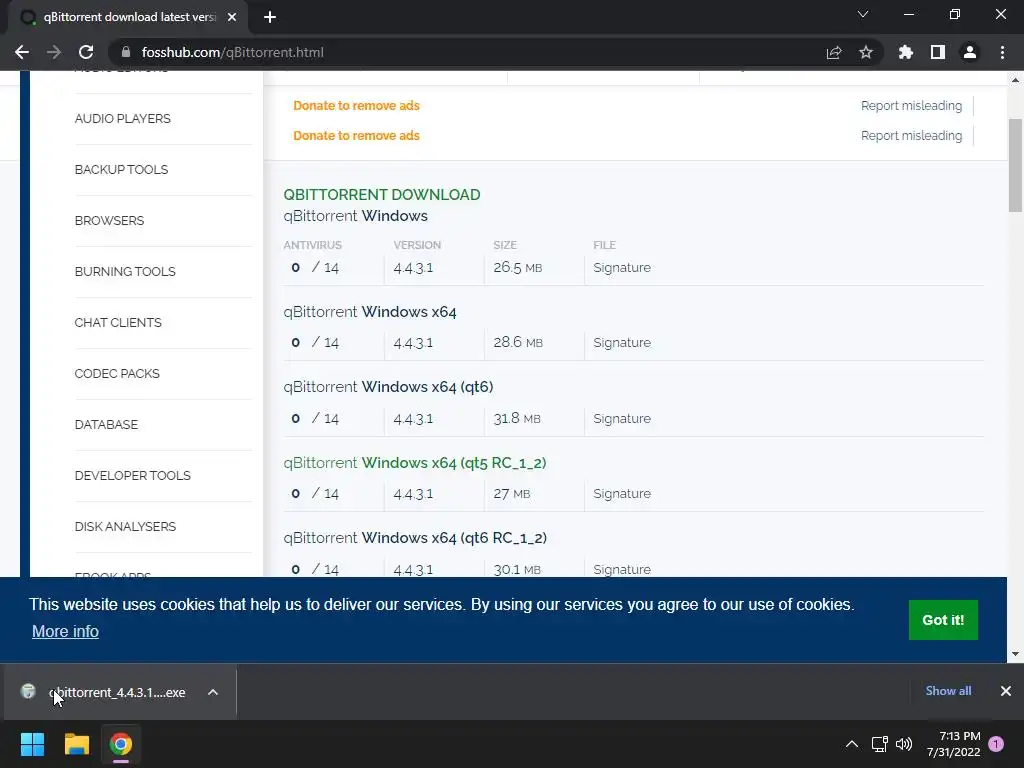Download qBittorrent Windows x64 (qt6 RC_1_2)
Viewport: 1024px width, 768px height.
pyautogui.click(x=415, y=538)
